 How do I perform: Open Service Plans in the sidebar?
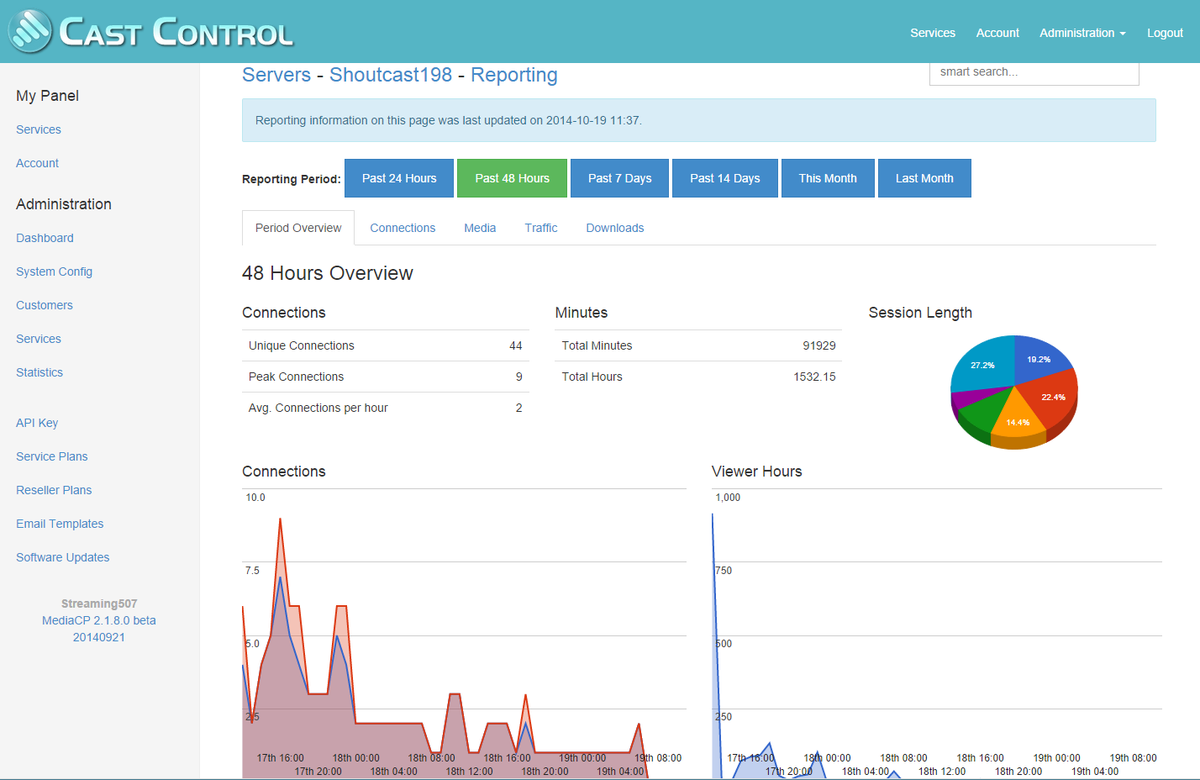(52, 457)
